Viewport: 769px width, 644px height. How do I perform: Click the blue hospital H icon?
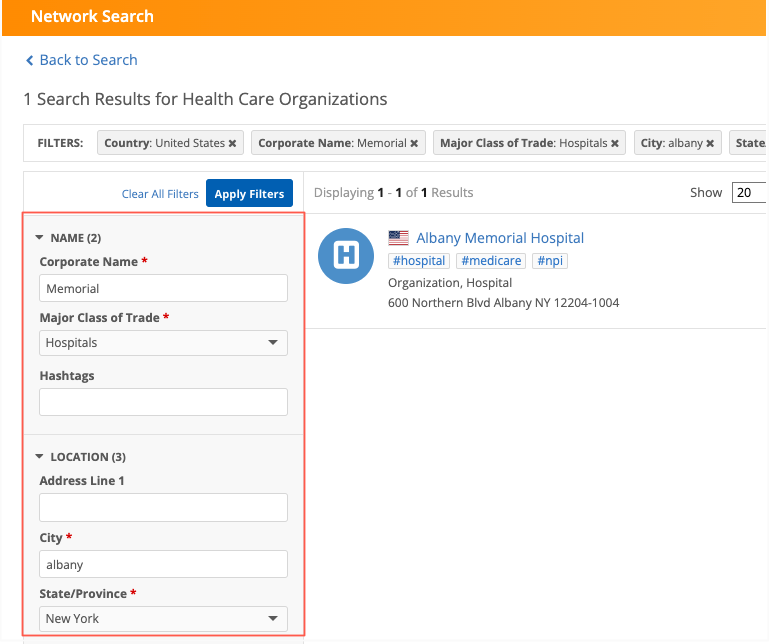click(345, 256)
